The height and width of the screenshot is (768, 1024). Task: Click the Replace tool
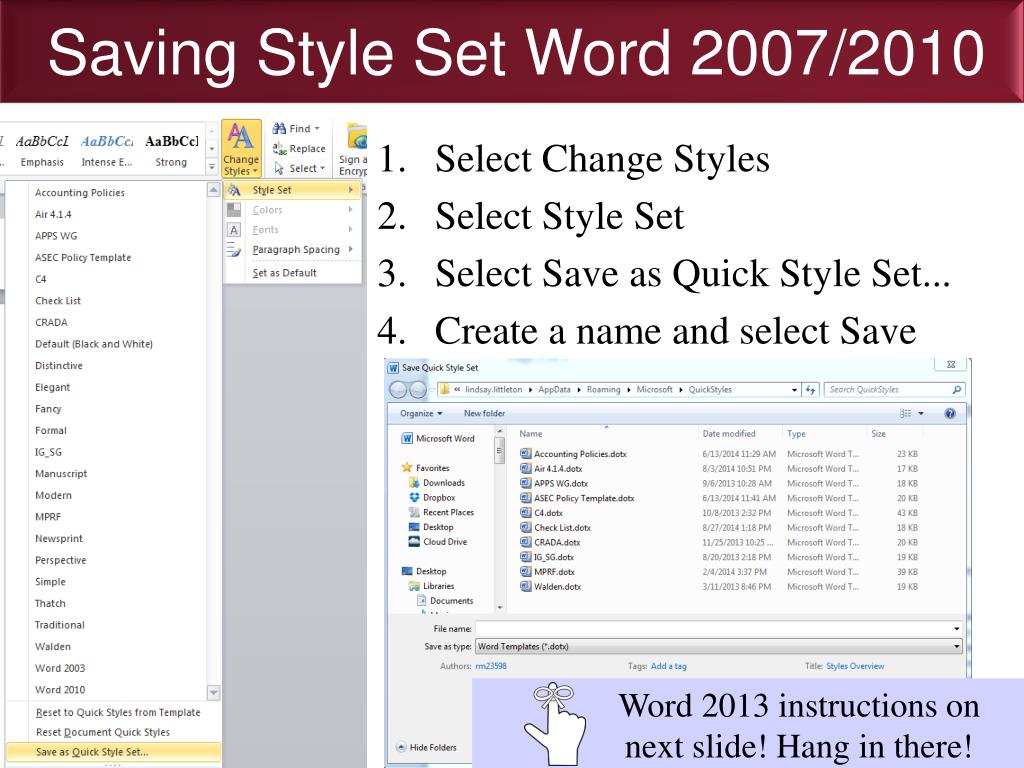(299, 149)
